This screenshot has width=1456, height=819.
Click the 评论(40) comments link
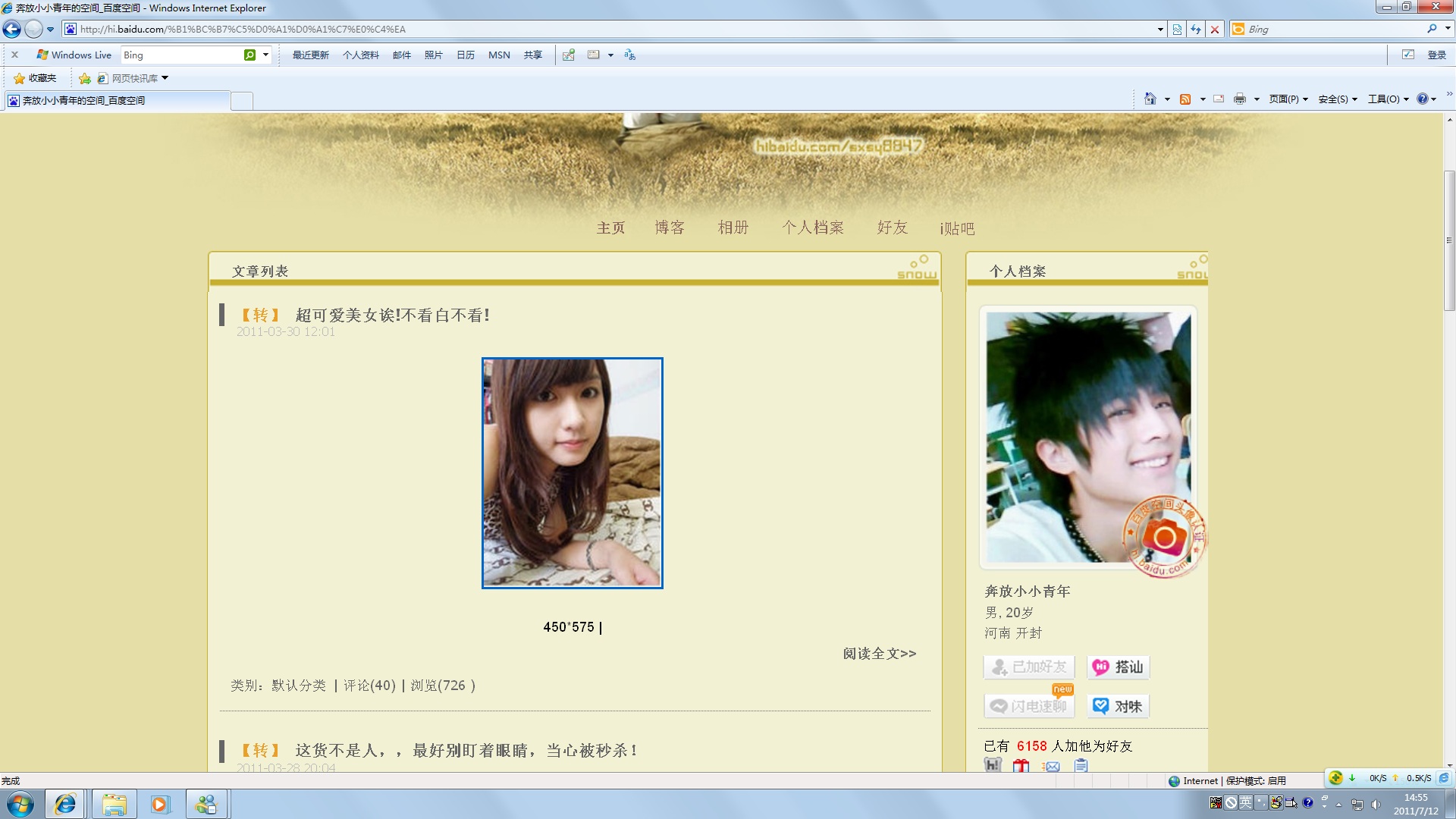pyautogui.click(x=369, y=686)
